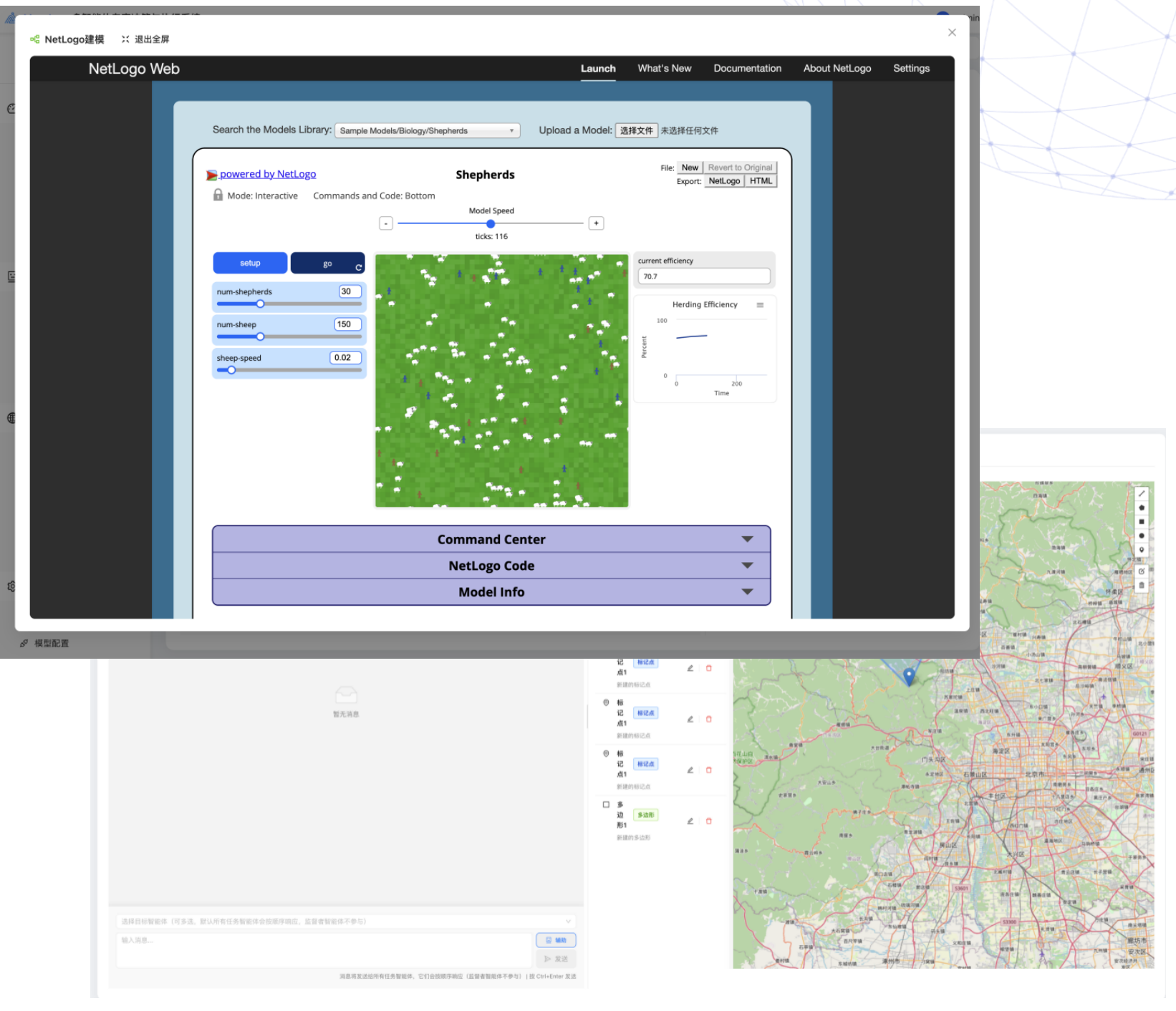The width and height of the screenshot is (1176, 1011).
Task: Select the rectangle draw tool on map
Action: click(x=1142, y=521)
